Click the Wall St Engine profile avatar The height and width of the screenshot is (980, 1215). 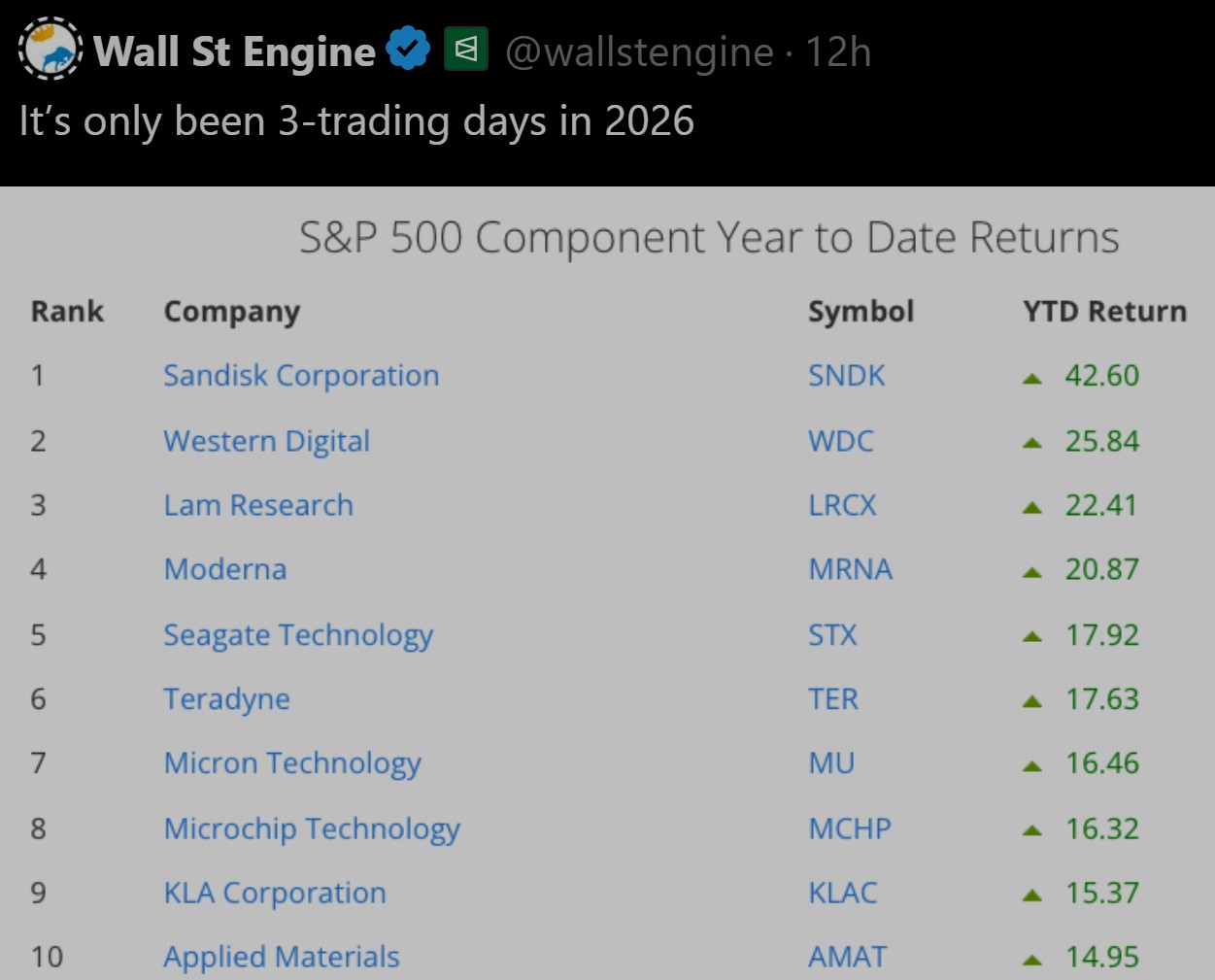pos(51,49)
